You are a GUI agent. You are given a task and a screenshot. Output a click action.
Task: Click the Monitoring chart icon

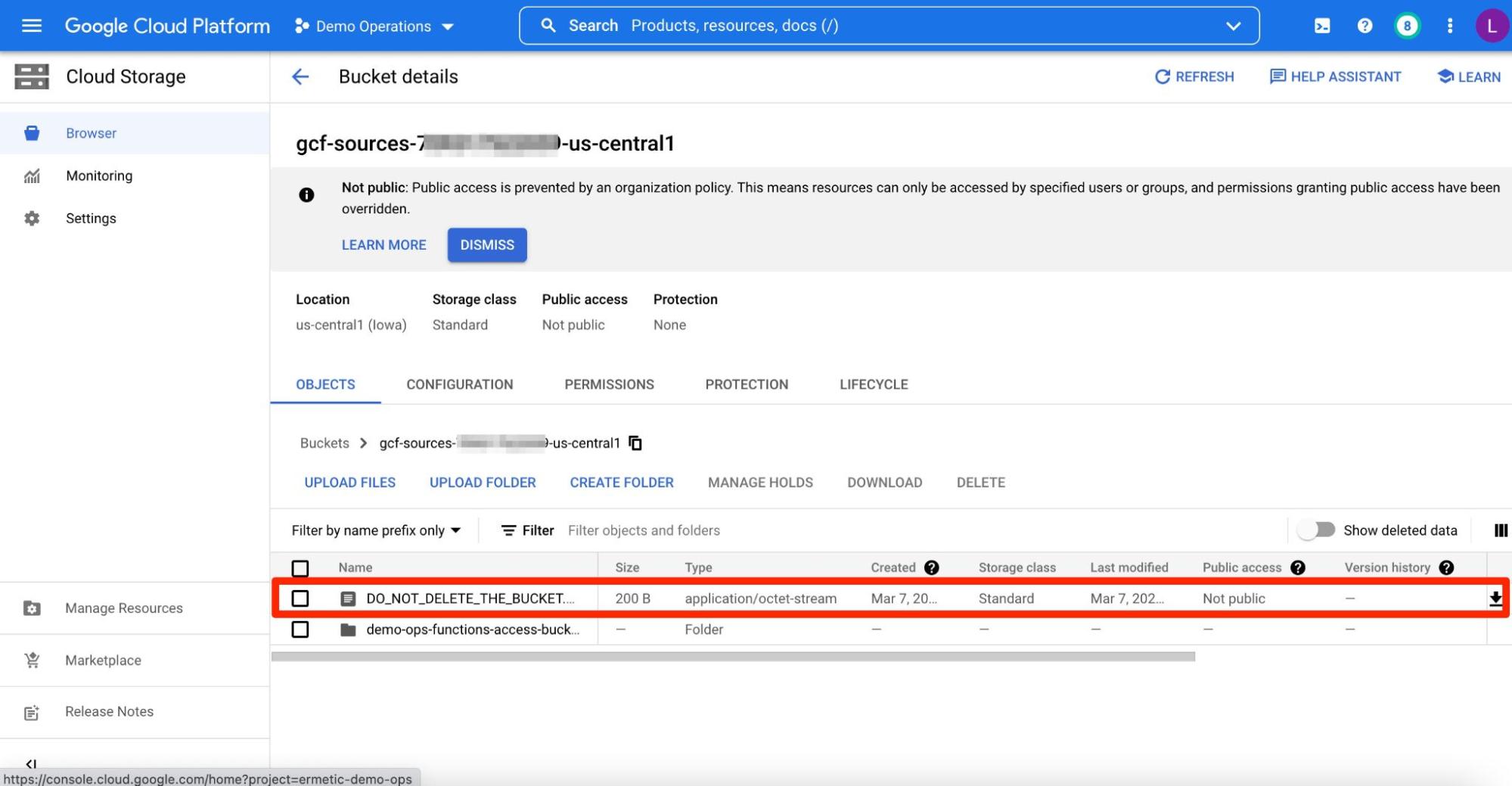click(x=32, y=176)
